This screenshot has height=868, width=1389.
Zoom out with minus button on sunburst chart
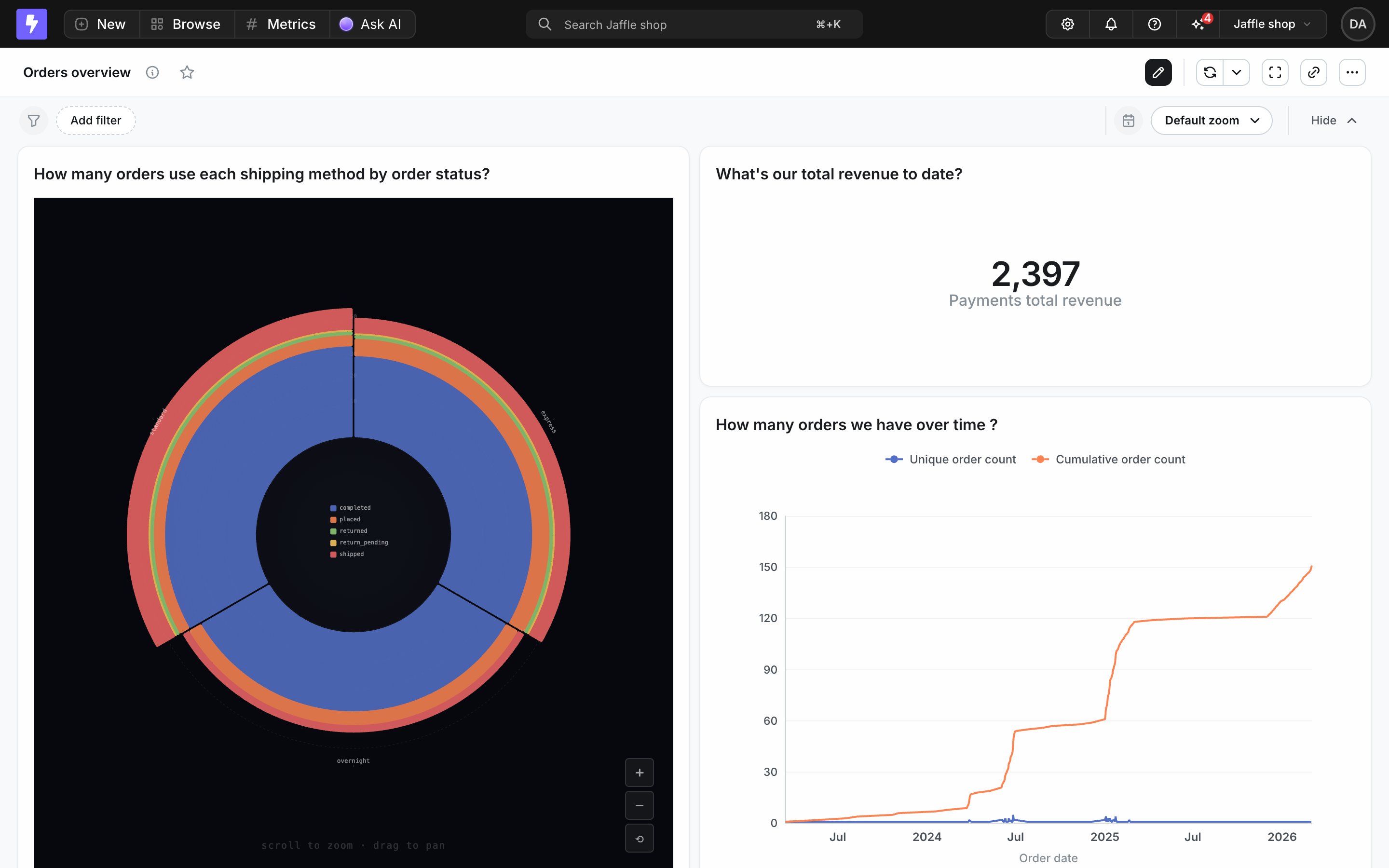(640, 805)
